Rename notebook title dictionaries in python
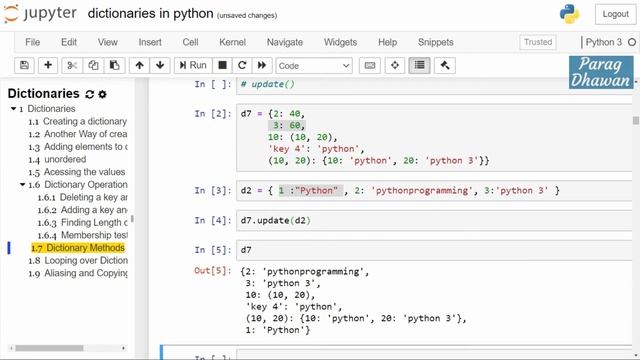This screenshot has width=640, height=360. (x=150, y=13)
